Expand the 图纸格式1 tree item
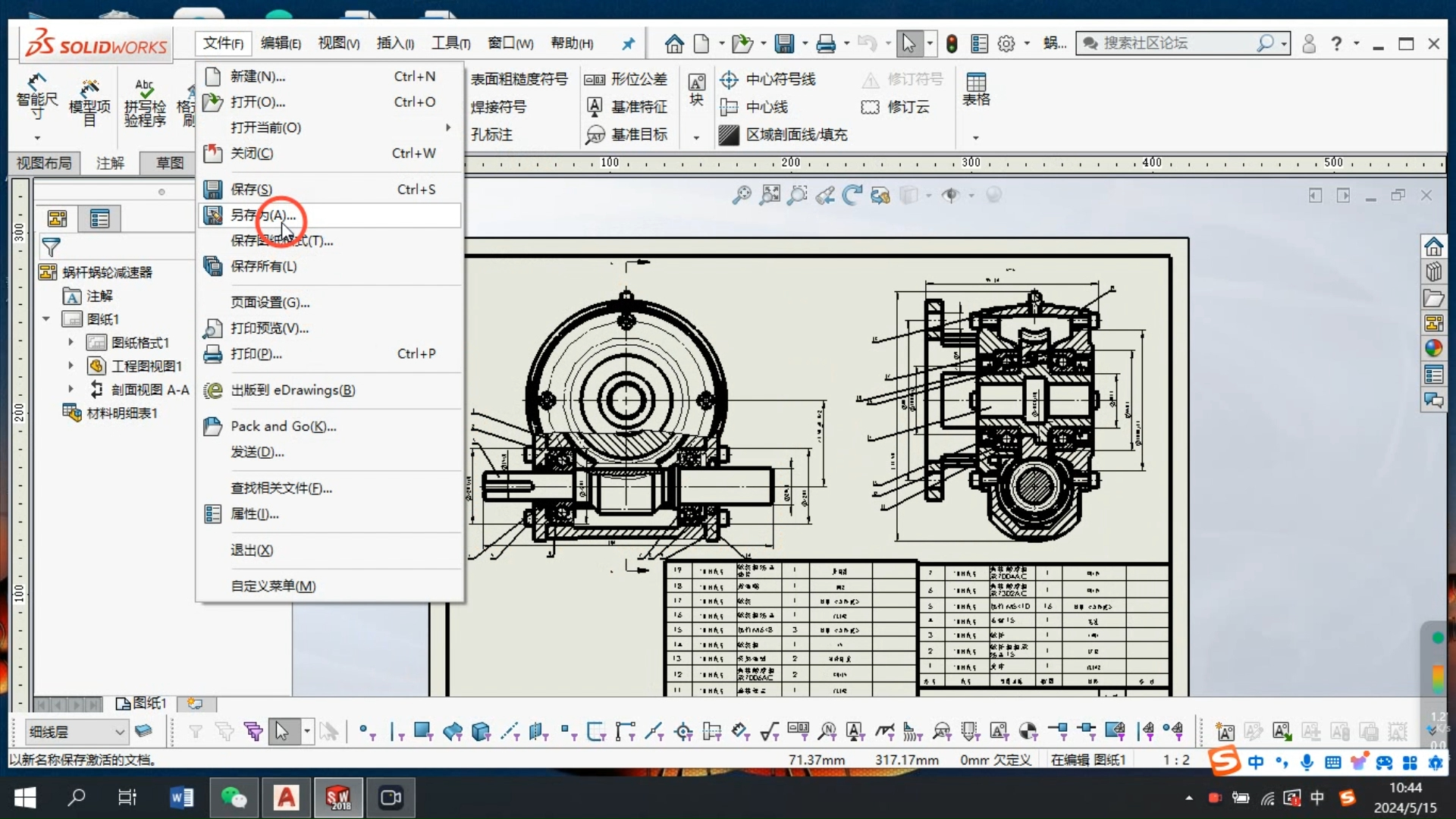1456x819 pixels. pos(71,343)
